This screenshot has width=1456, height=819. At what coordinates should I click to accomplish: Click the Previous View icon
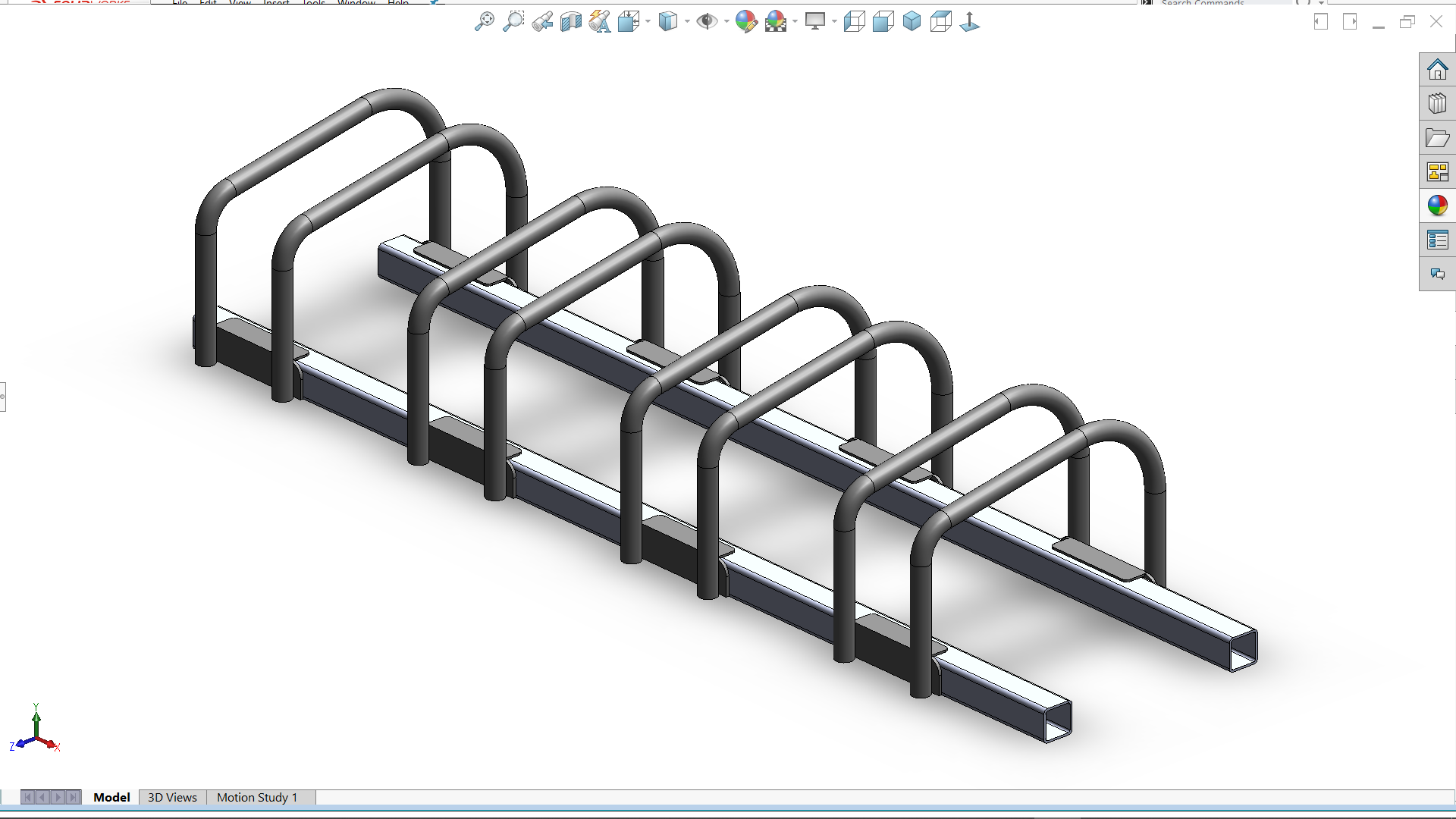click(542, 22)
